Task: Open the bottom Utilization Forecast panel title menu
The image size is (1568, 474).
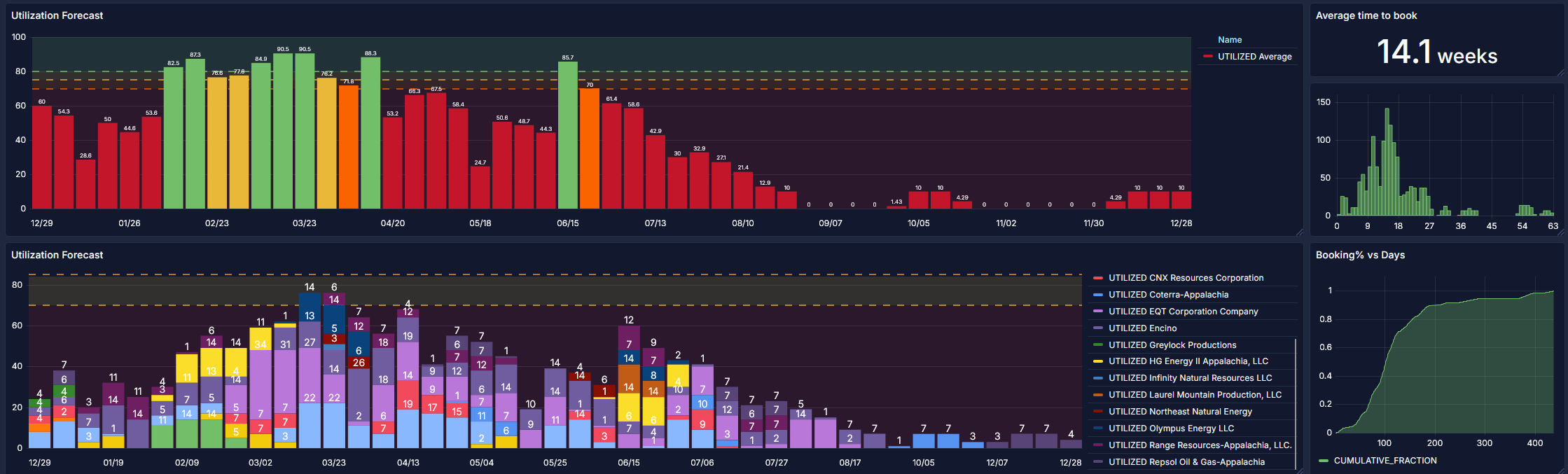Action: coord(57,255)
